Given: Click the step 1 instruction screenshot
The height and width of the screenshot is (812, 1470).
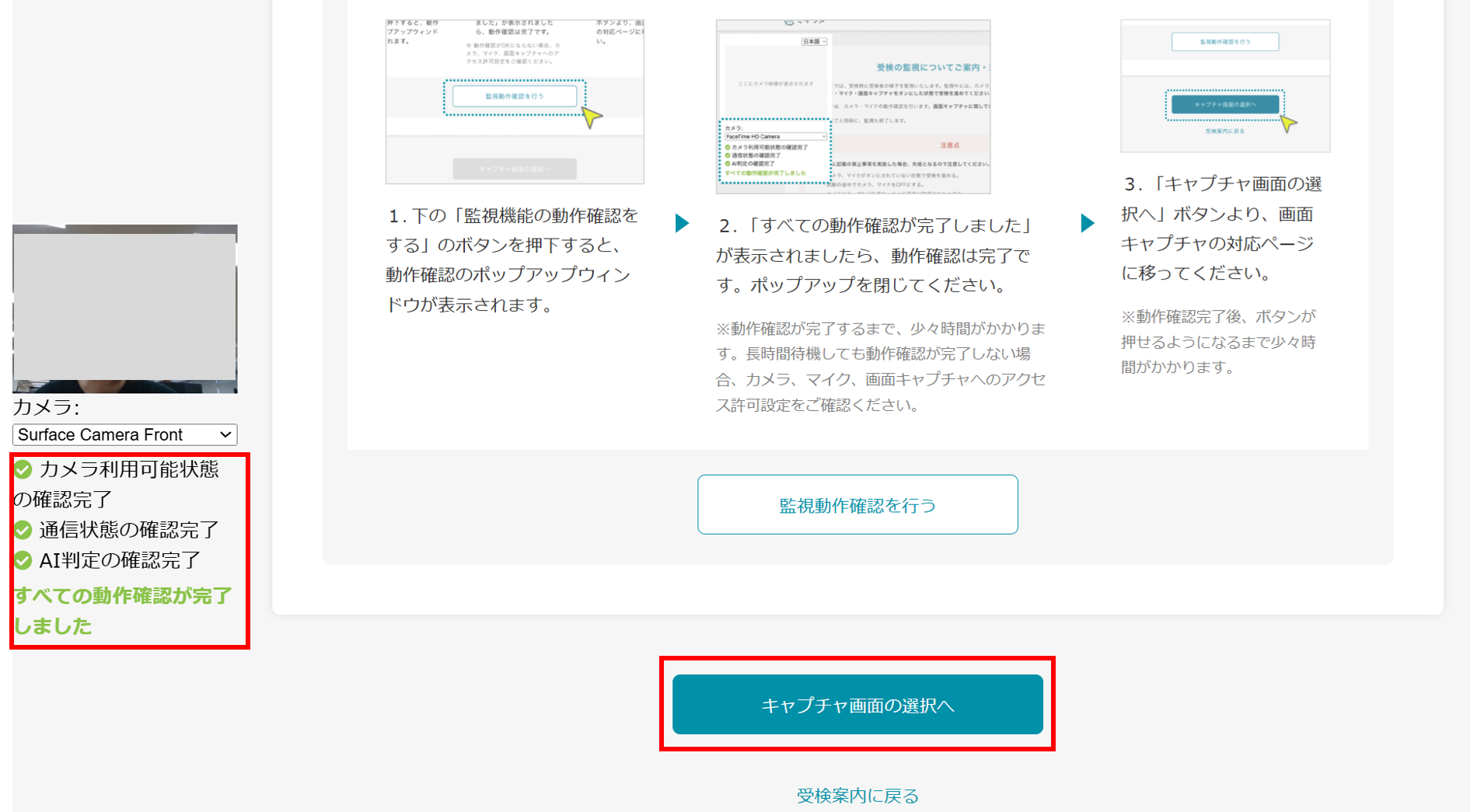Looking at the screenshot, I should [514, 101].
